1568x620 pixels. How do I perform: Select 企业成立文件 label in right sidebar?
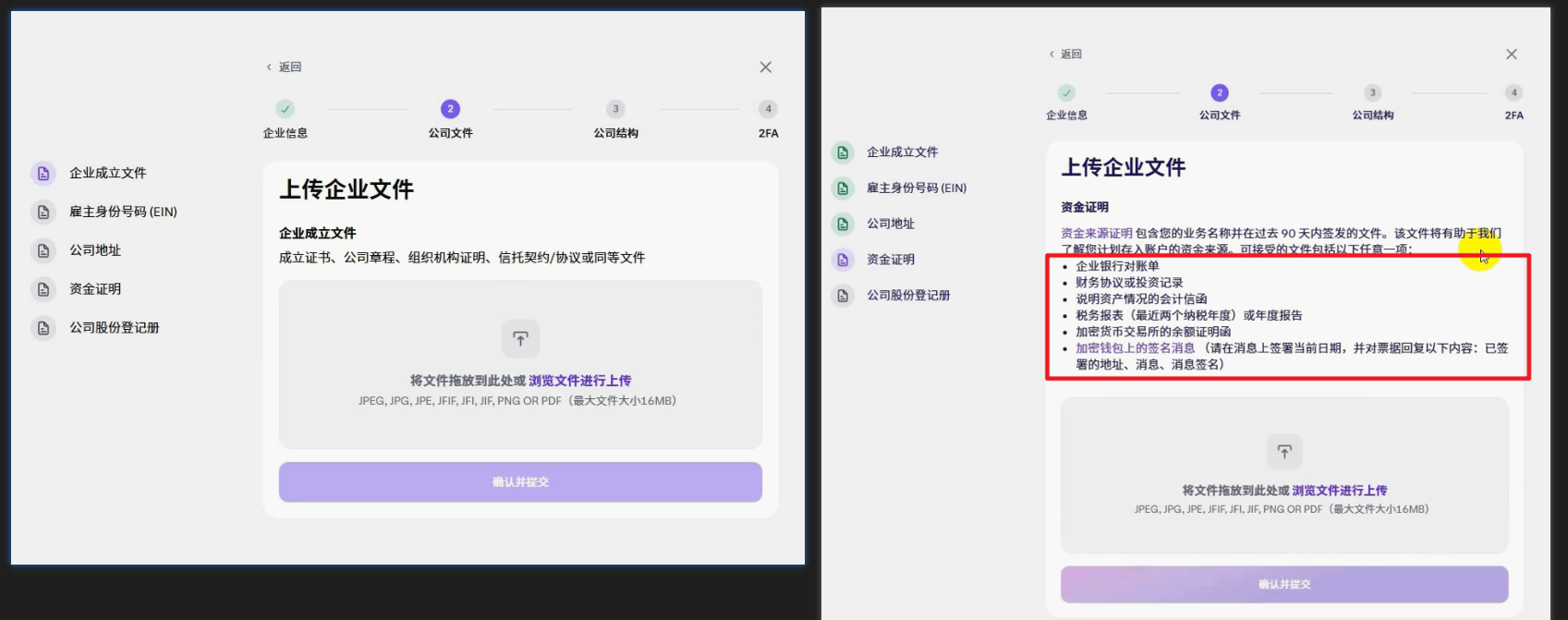tap(902, 152)
